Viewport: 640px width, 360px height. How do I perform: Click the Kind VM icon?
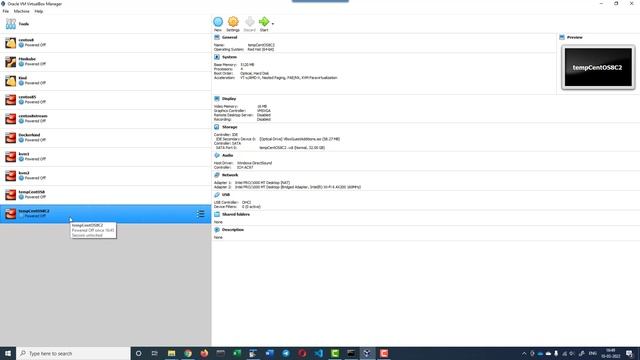pyautogui.click(x=11, y=81)
